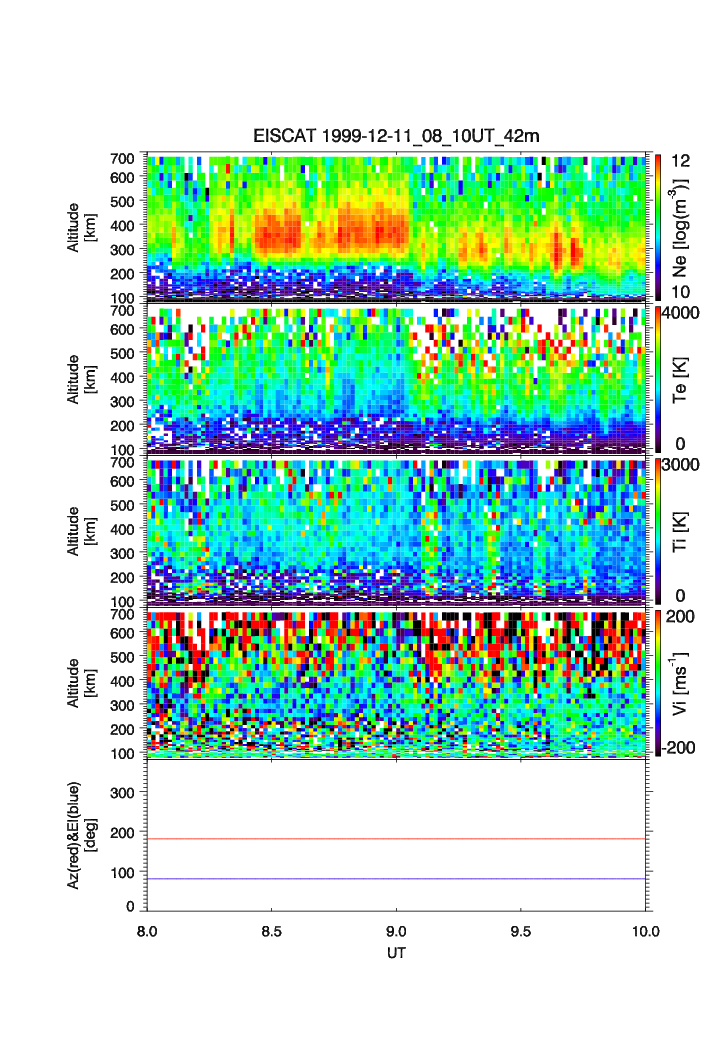The width and height of the screenshot is (708, 1063).
Task: Click the EISCAT 1999-12-11 plot title
Action: click(x=397, y=136)
